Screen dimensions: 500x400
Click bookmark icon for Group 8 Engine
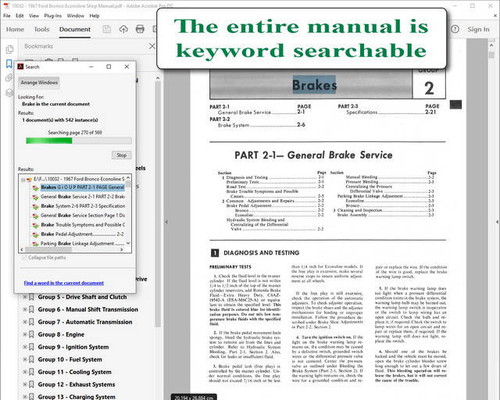click(x=32, y=334)
